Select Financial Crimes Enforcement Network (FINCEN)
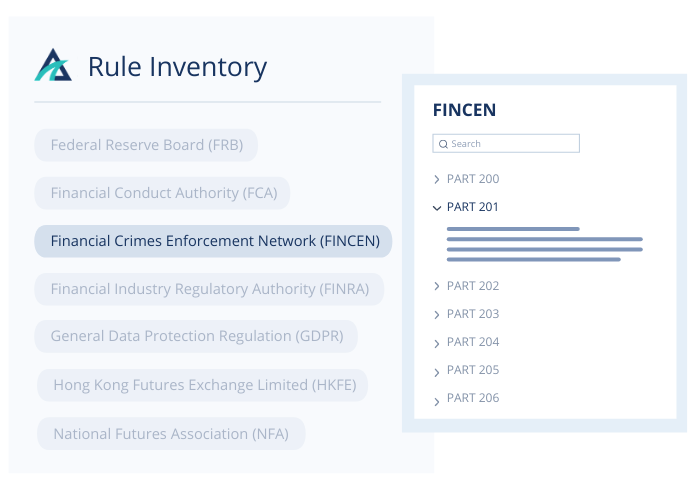The height and width of the screenshot is (500, 700). tap(213, 241)
